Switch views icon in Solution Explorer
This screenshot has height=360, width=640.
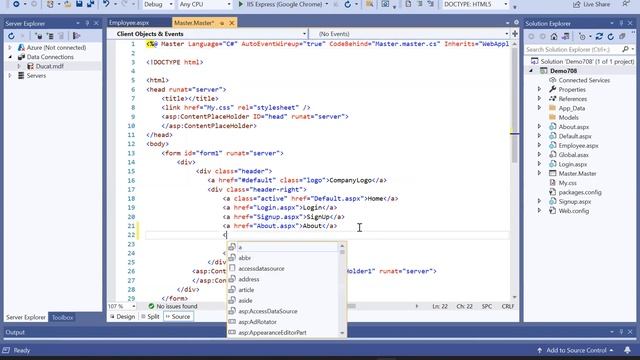[565, 36]
